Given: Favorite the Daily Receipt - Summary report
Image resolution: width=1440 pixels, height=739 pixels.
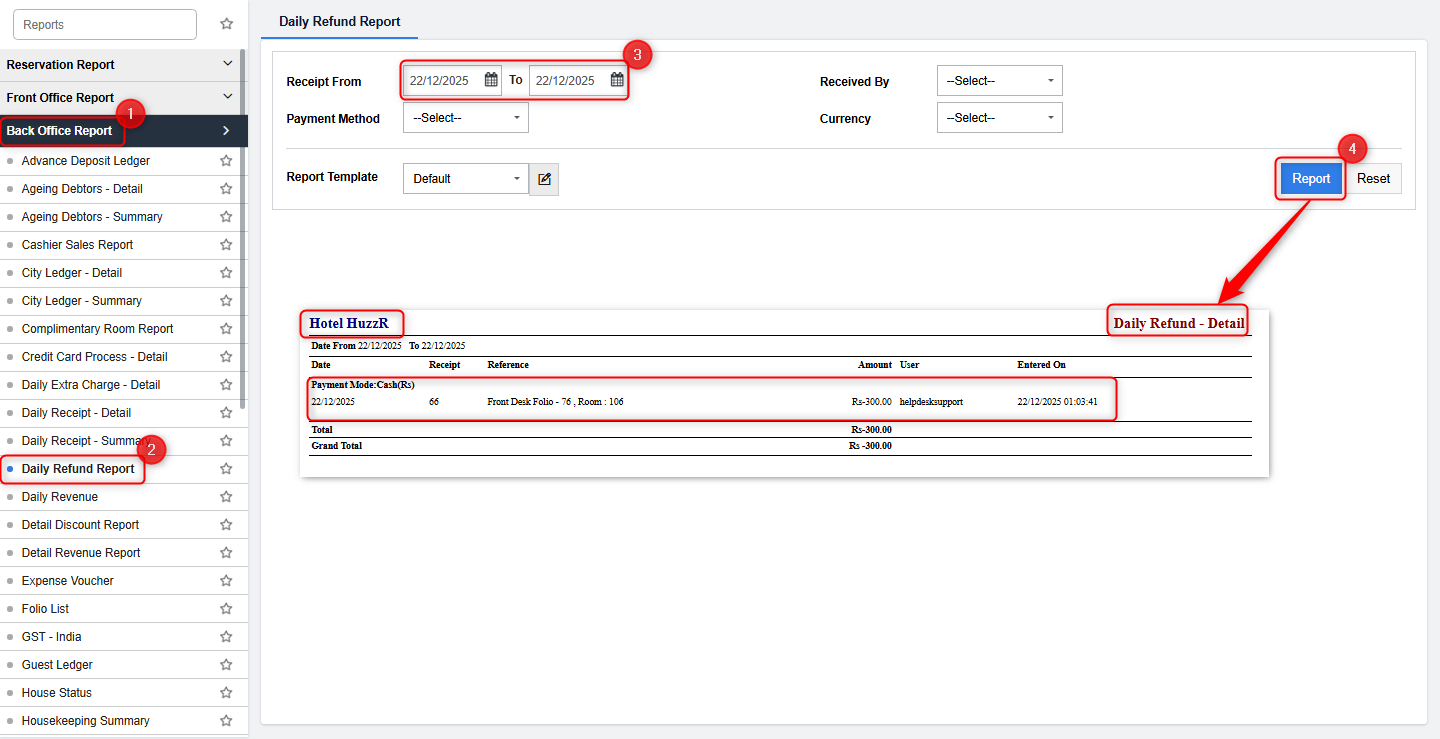Looking at the screenshot, I should click(x=226, y=440).
